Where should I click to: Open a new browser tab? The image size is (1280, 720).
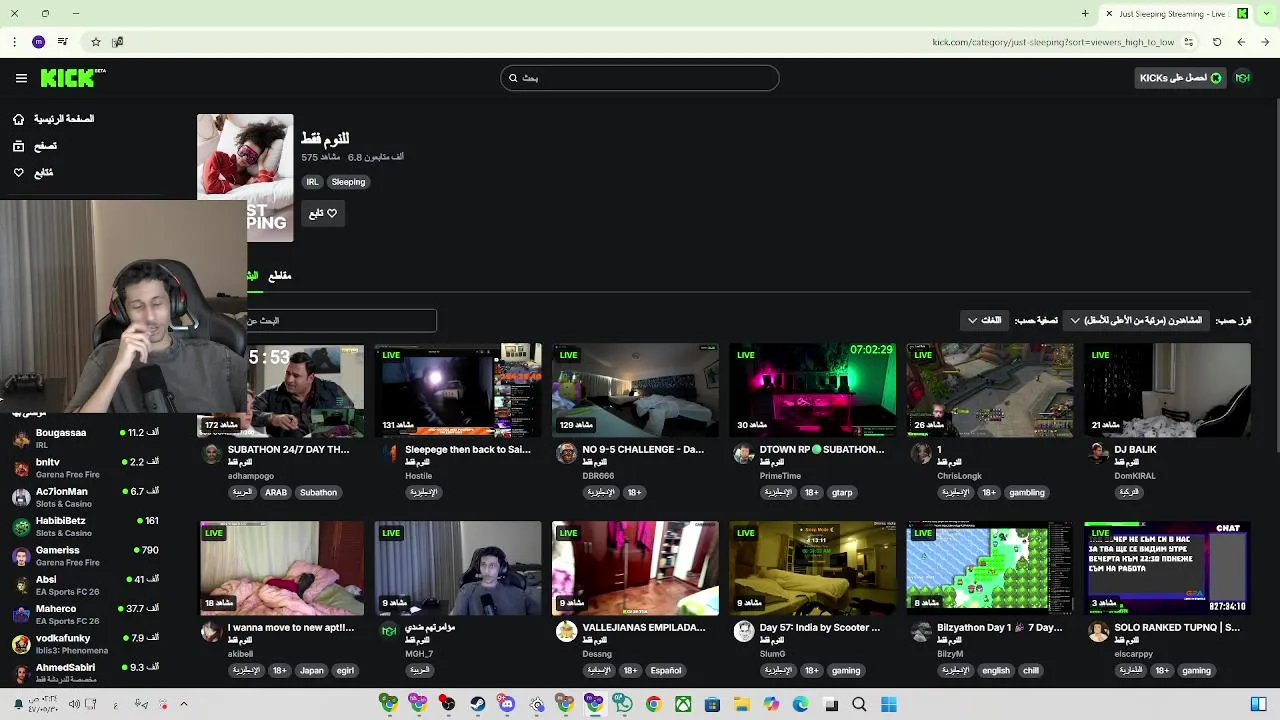pyautogui.click(x=1085, y=14)
